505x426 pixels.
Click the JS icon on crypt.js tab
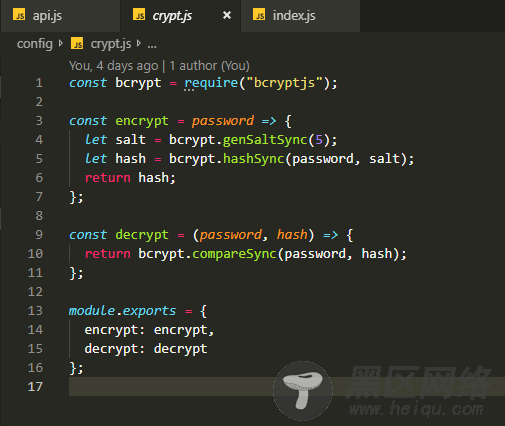tap(139, 15)
